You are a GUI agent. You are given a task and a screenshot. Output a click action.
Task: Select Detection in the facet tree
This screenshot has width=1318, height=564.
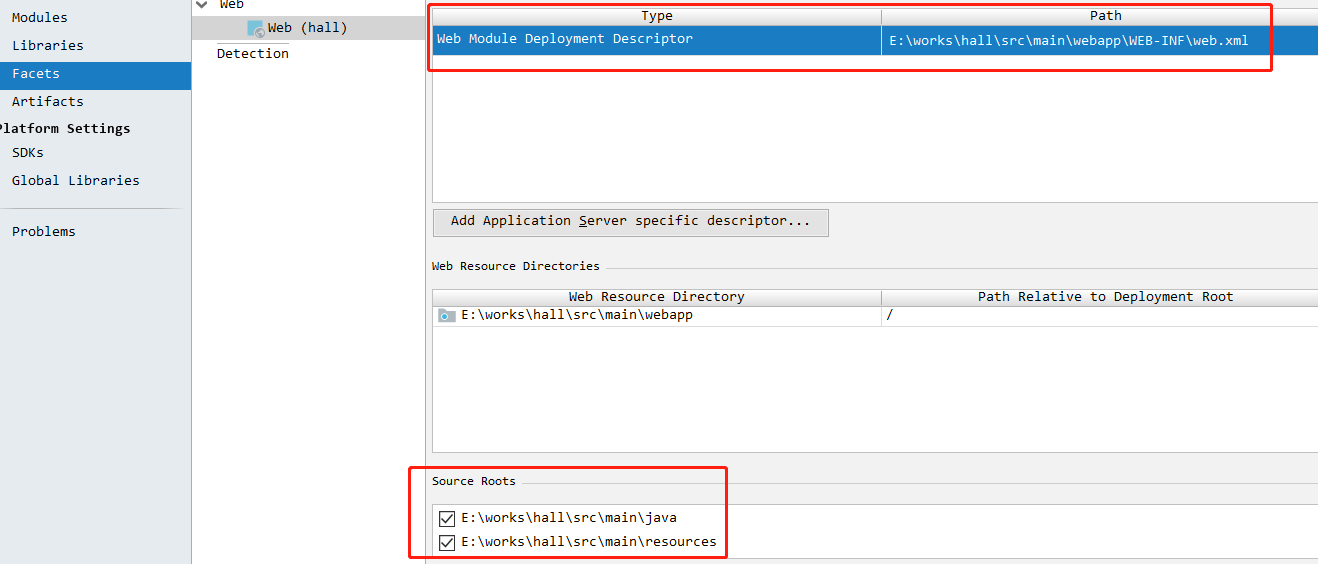click(x=253, y=54)
